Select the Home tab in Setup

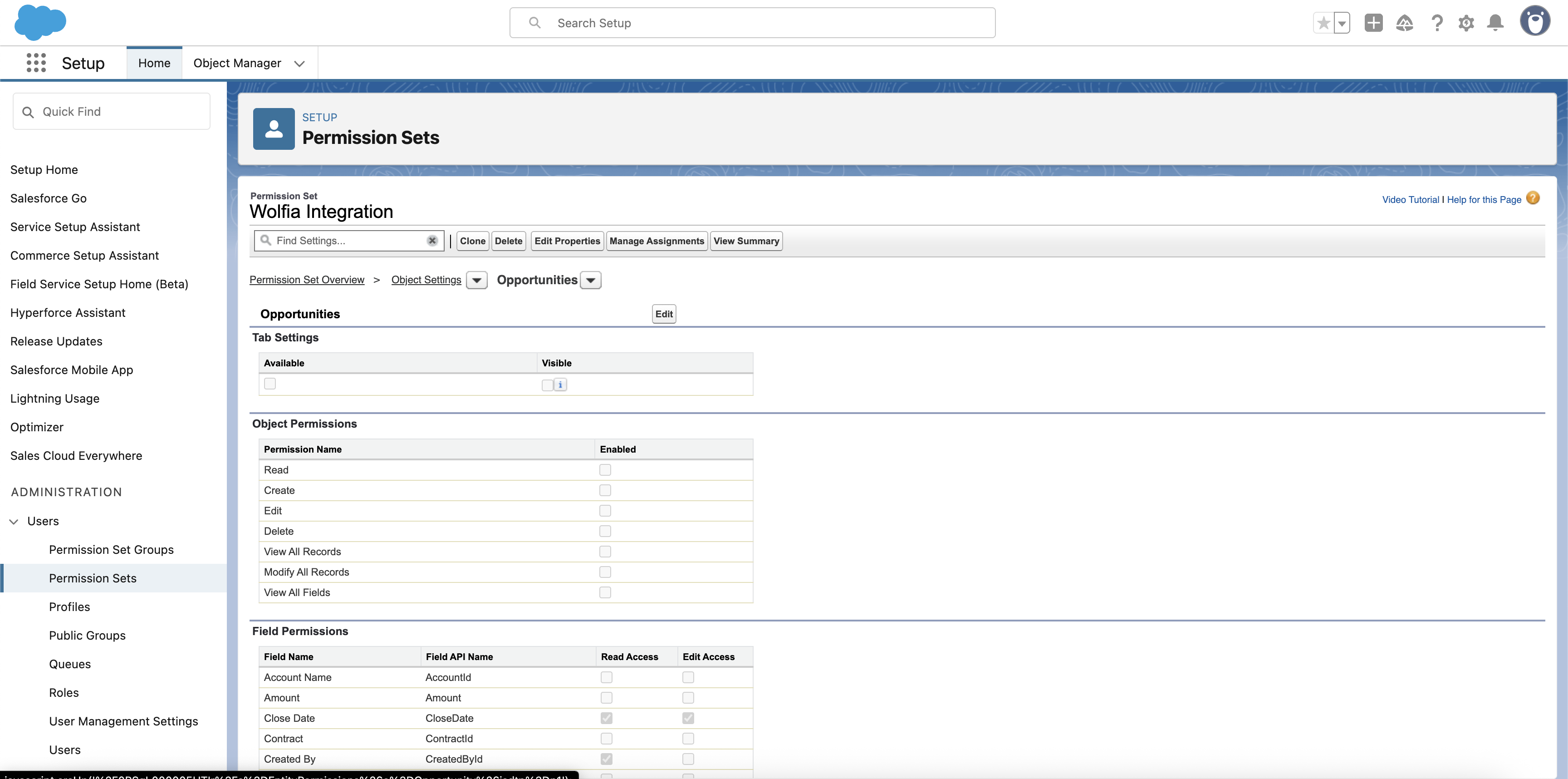point(154,63)
